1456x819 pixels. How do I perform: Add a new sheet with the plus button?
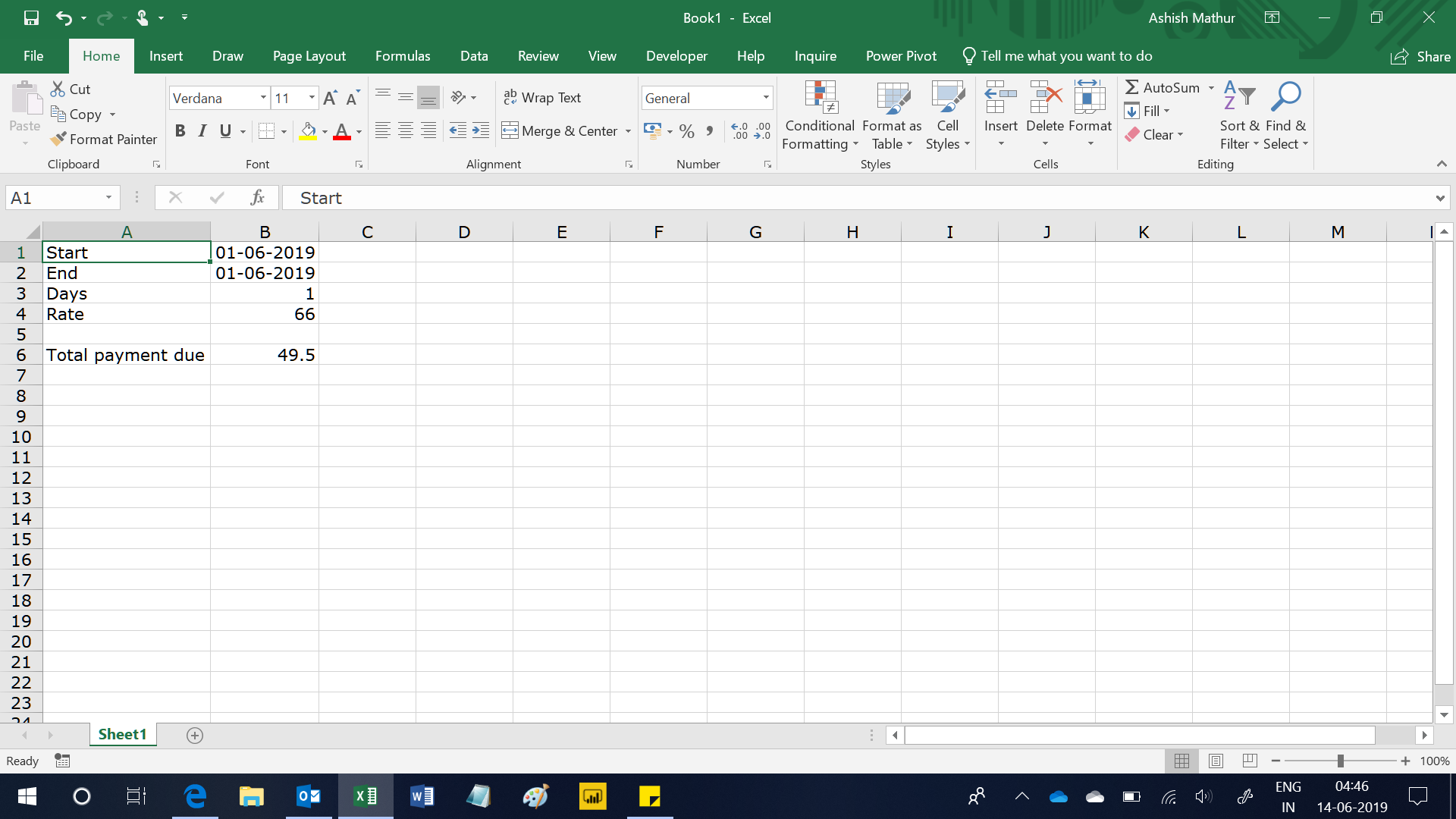[x=194, y=734]
